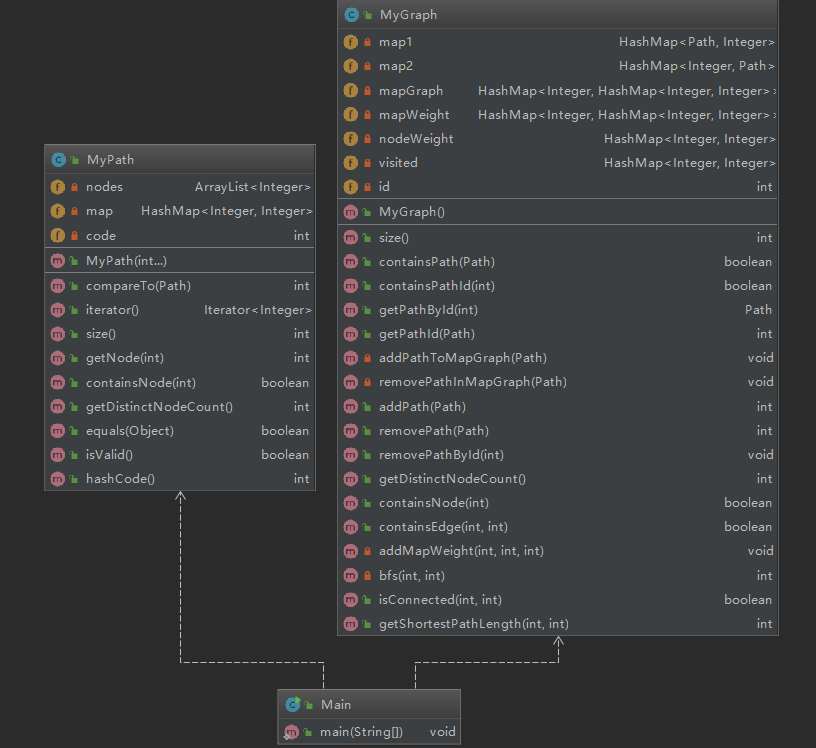Select removePathById(int) method name

coord(441,455)
